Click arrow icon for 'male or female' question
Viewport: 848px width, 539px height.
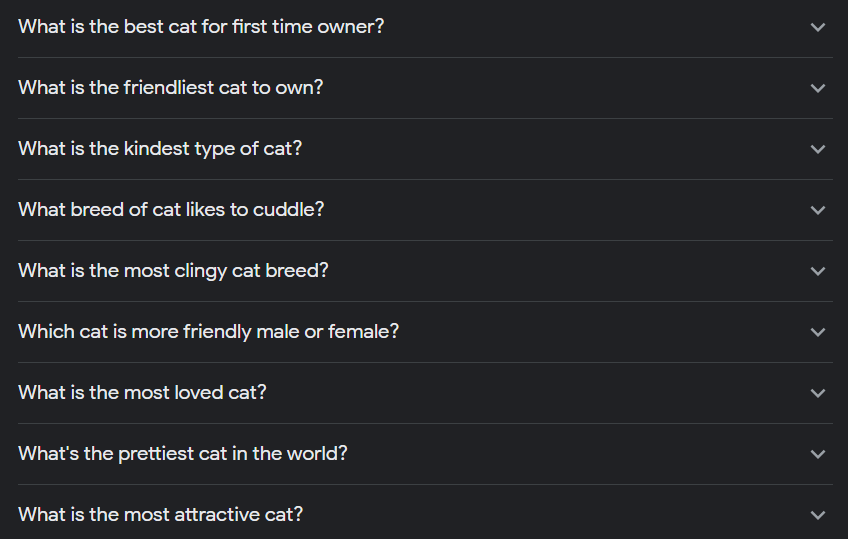818,332
